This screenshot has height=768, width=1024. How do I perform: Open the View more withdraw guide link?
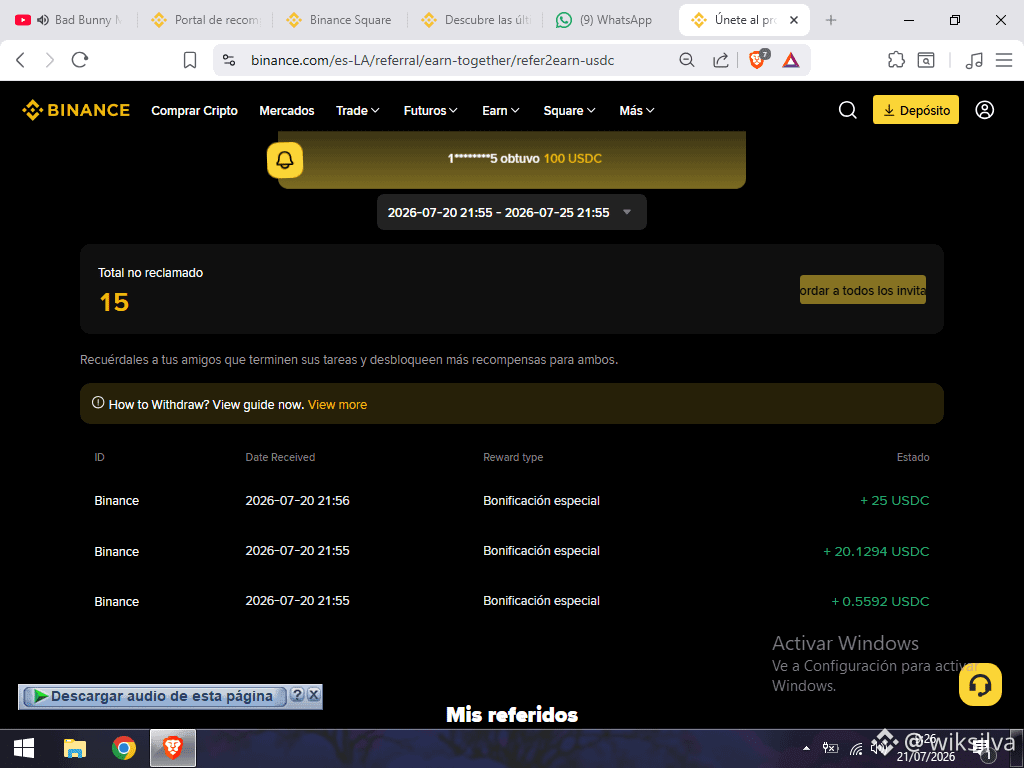[338, 405]
